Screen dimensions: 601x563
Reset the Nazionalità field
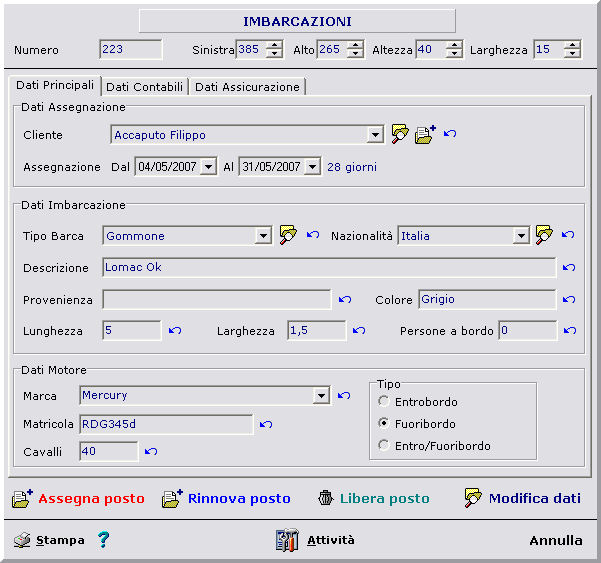(x=568, y=235)
